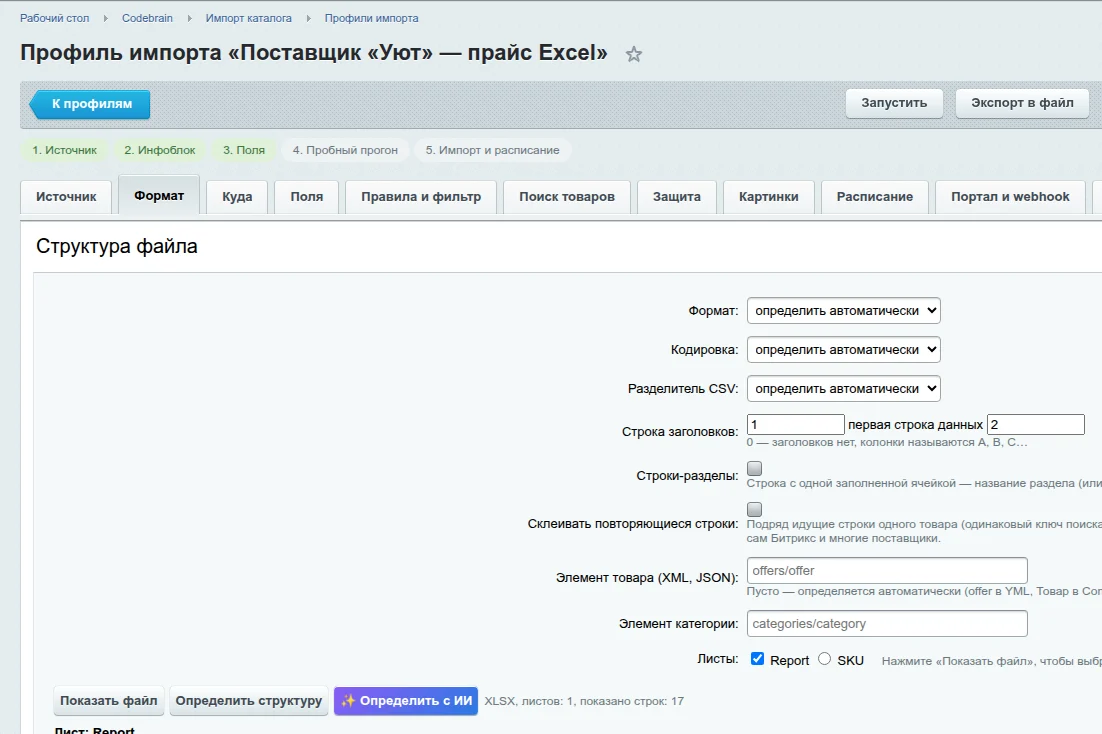This screenshot has width=1102, height=734.
Task: Open the Защита tab
Action: tap(677, 197)
